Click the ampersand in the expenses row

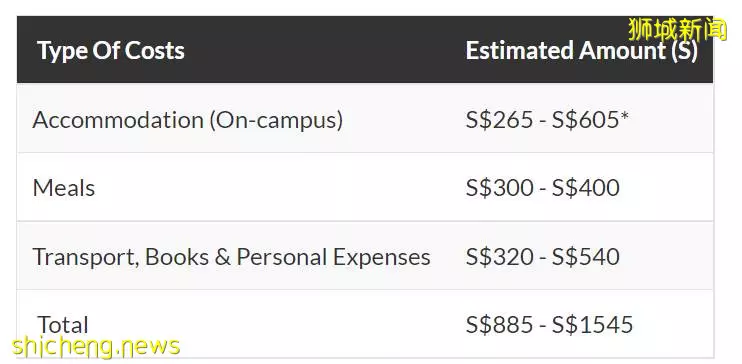pos(222,257)
